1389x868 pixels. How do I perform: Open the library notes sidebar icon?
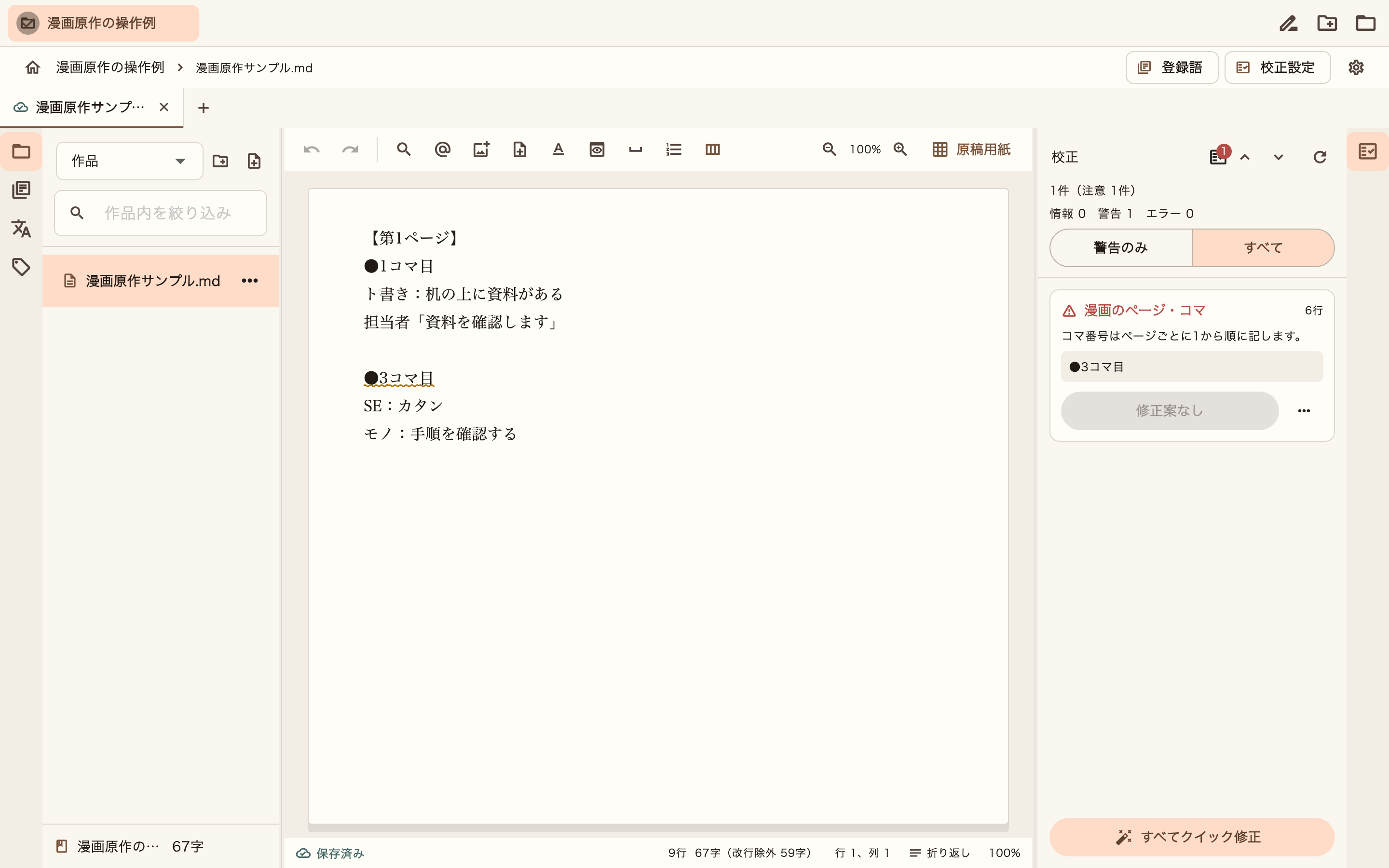pyautogui.click(x=21, y=190)
